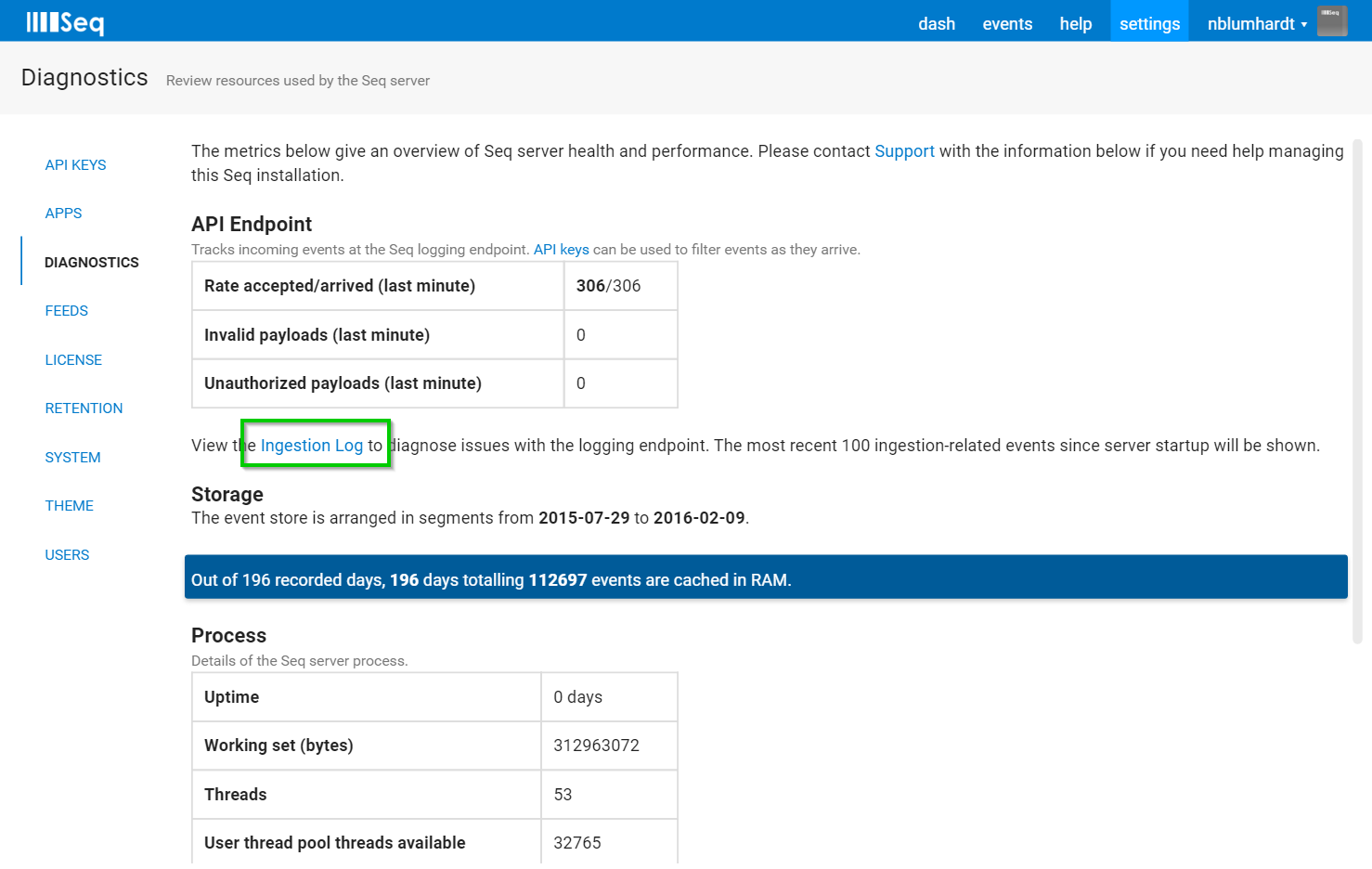The height and width of the screenshot is (869, 1372).
Task: Click 'User thread pool threads available' label
Action: pyautogui.click(x=334, y=843)
